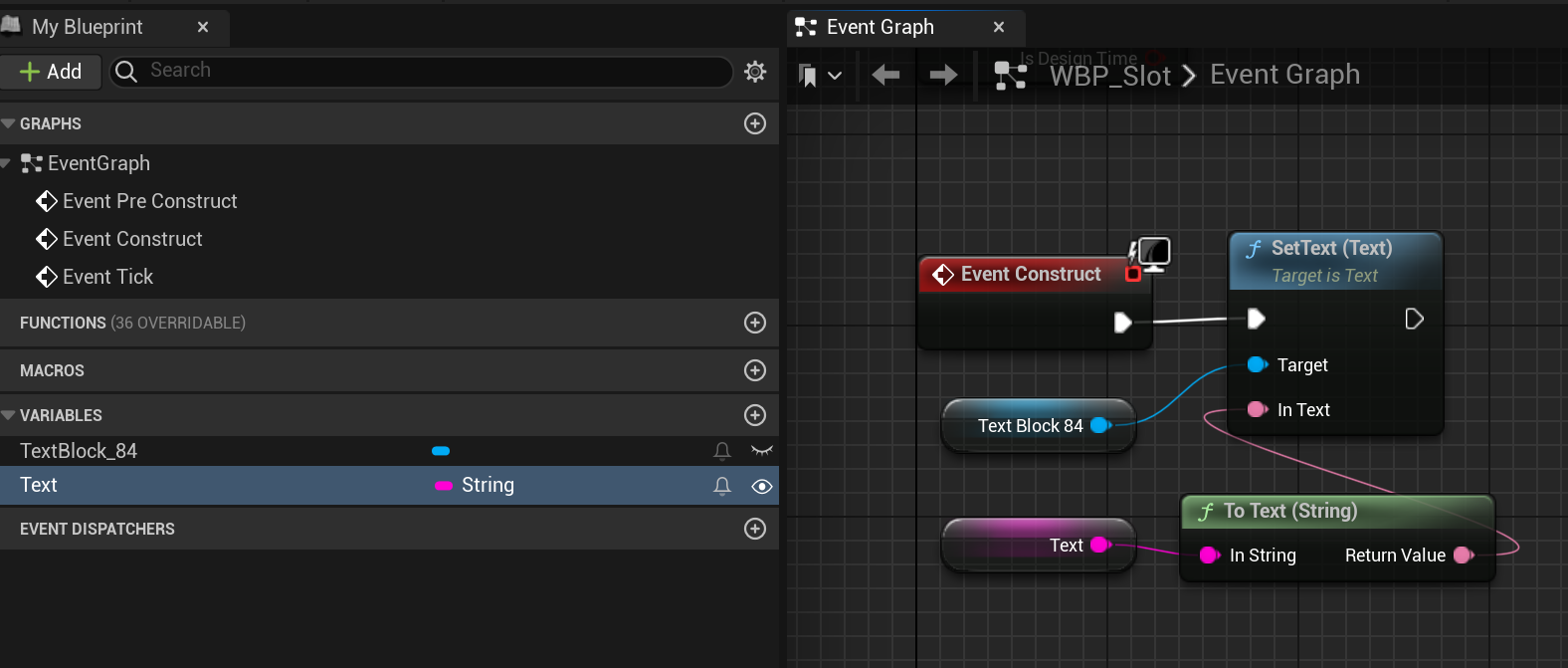The height and width of the screenshot is (668, 1568).
Task: Open the FUNCTIONS section header
Action: coord(389,323)
